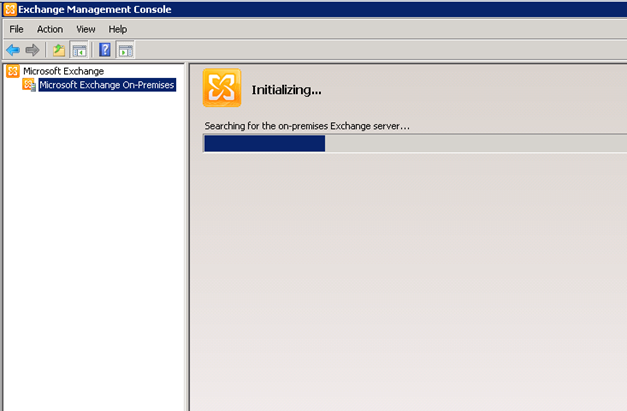627x411 pixels.
Task: Click the 'Initializing...' heading text
Action: pyautogui.click(x=286, y=90)
